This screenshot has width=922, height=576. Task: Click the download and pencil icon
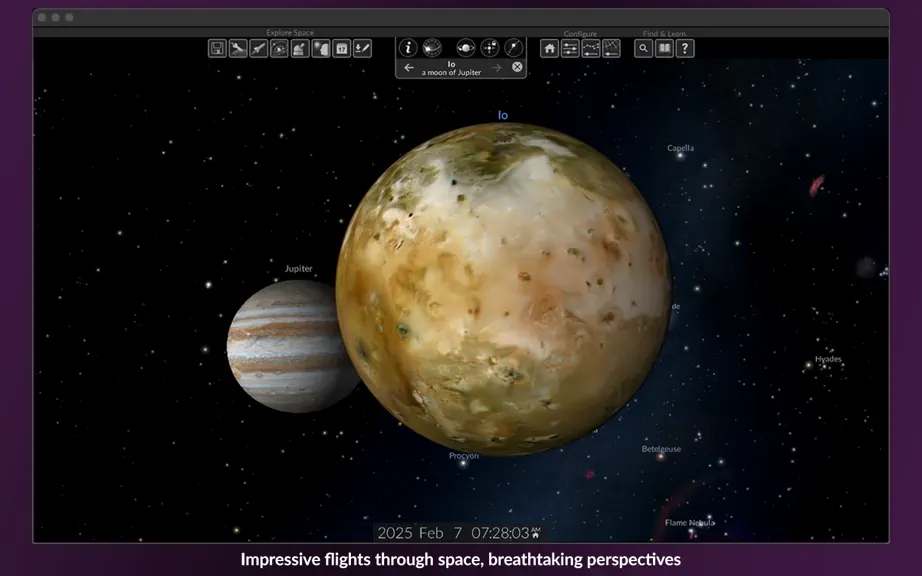point(362,48)
